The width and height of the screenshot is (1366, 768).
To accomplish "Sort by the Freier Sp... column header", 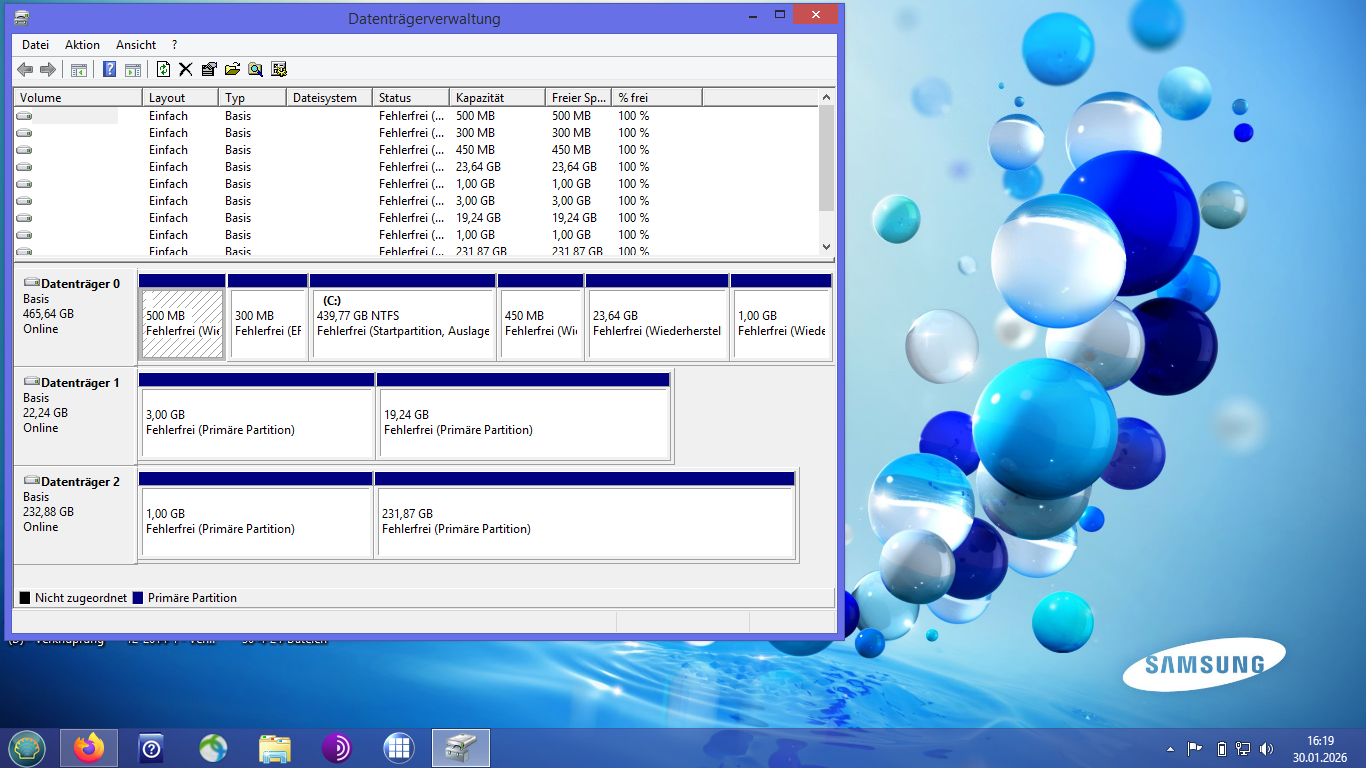I will pos(579,98).
